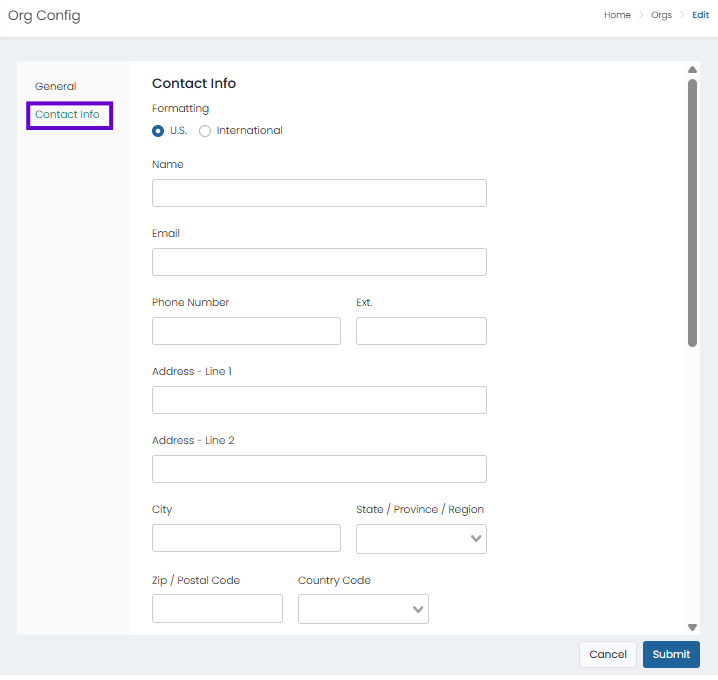Select U.S. formatting radio button

(158, 131)
